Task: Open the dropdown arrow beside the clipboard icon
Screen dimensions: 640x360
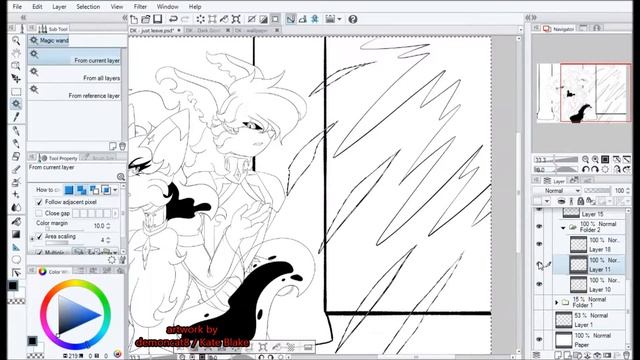Action: click(x=339, y=19)
